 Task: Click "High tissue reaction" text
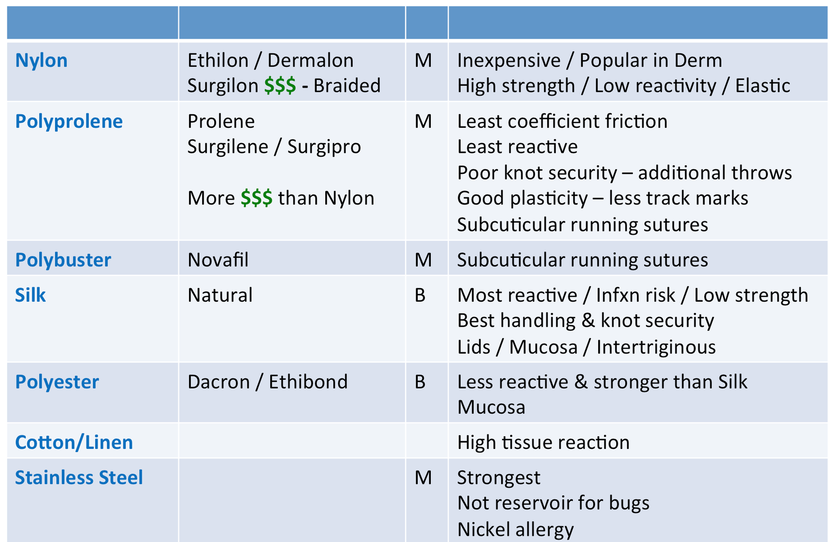(x=543, y=442)
